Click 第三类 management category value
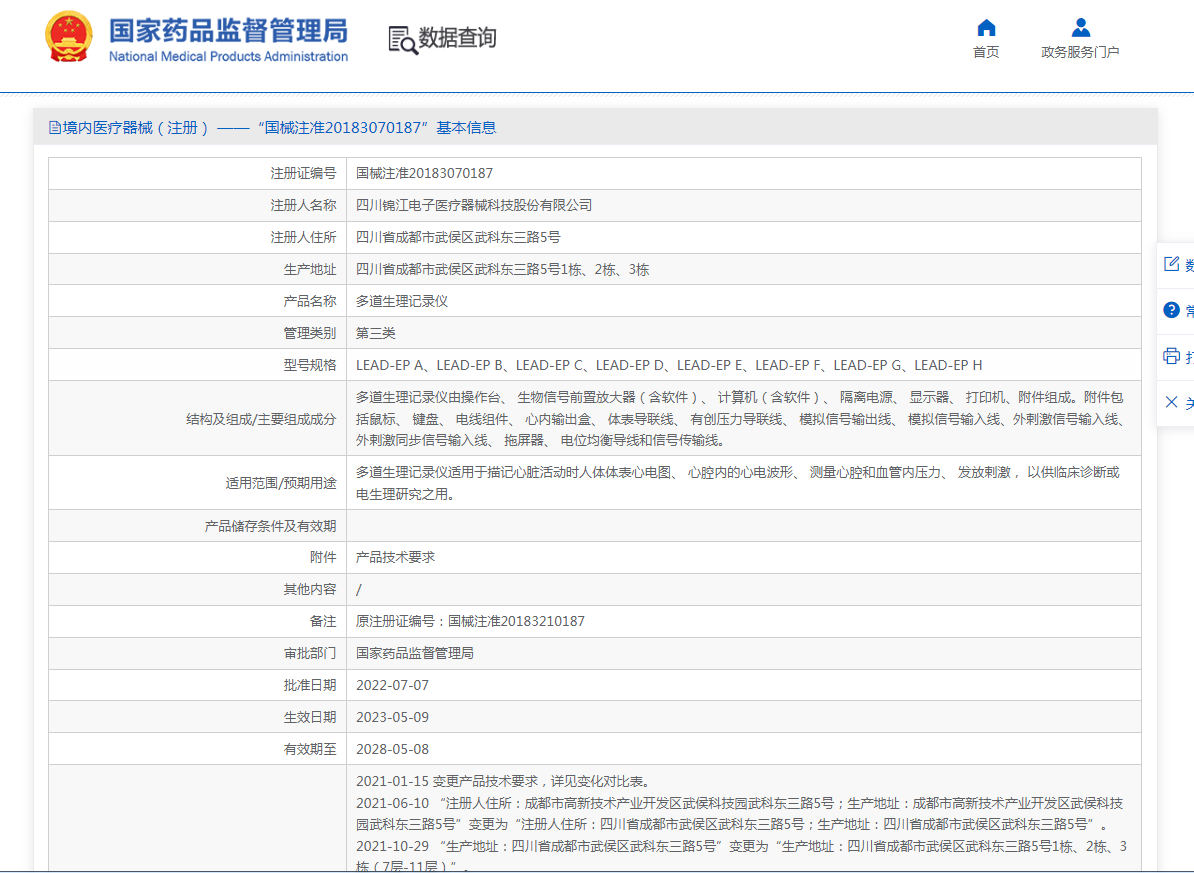1194x873 pixels. coord(375,333)
